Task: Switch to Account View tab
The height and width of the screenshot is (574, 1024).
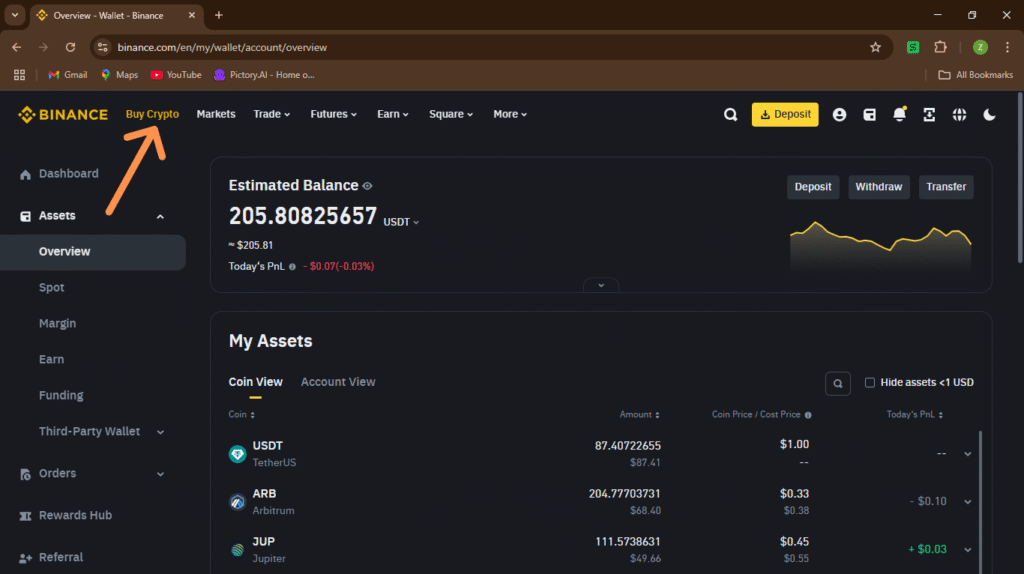Action: (338, 382)
